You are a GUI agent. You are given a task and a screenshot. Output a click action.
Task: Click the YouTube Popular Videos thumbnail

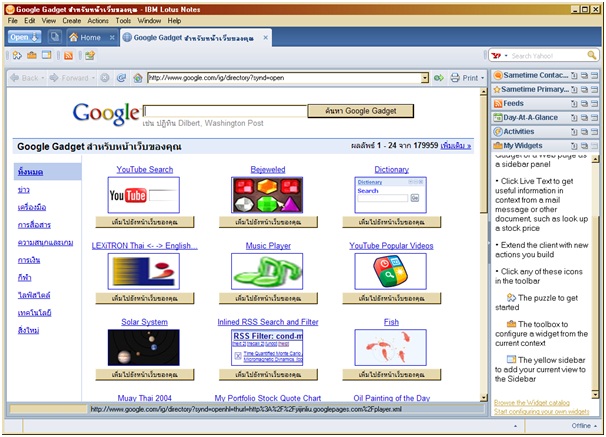click(x=390, y=271)
